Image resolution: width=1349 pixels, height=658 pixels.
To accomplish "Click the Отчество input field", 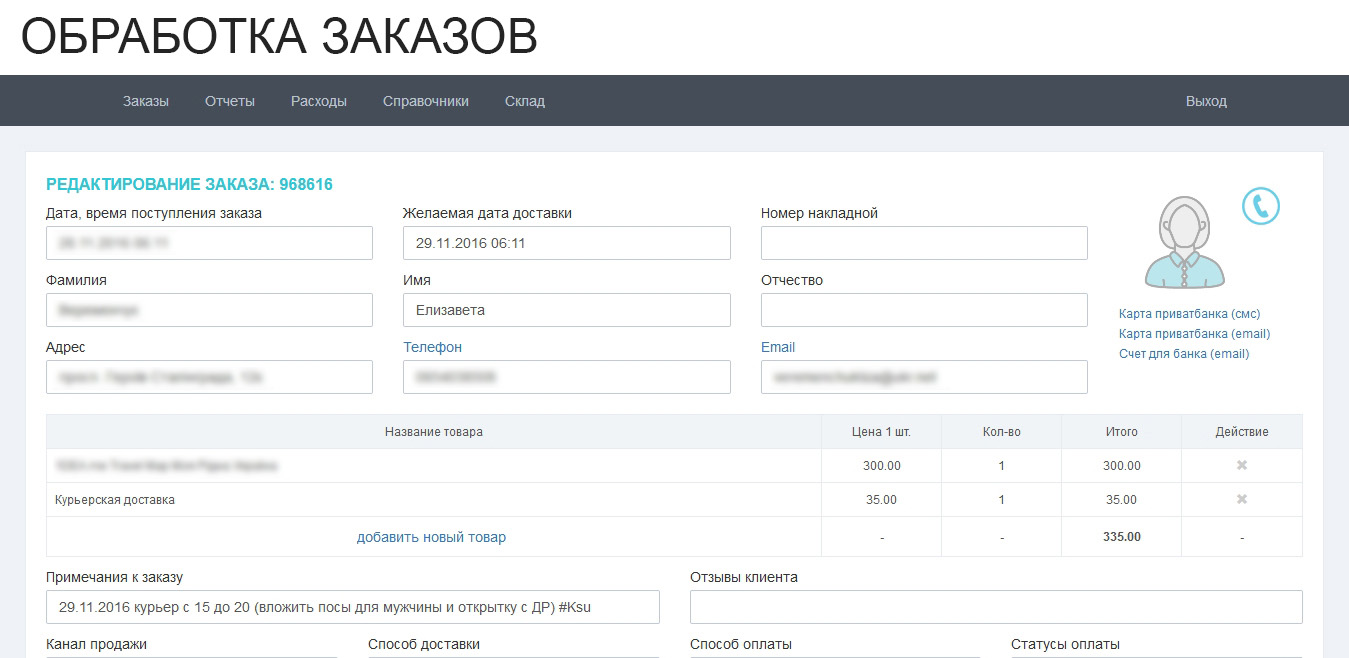I will pyautogui.click(x=924, y=310).
